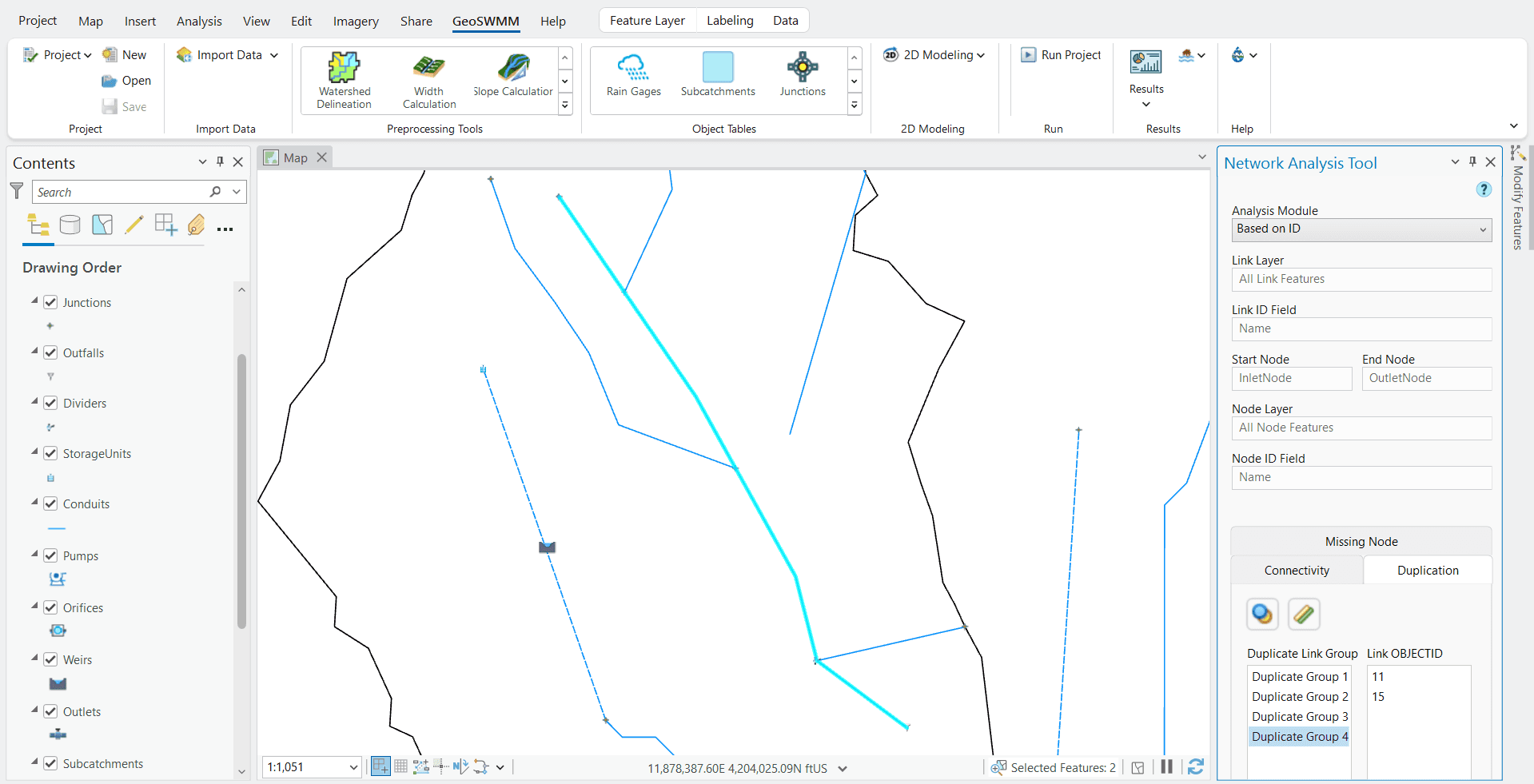Screen dimensions: 1534x784
Task: Switch to the Connectivity tab
Action: click(x=1296, y=570)
